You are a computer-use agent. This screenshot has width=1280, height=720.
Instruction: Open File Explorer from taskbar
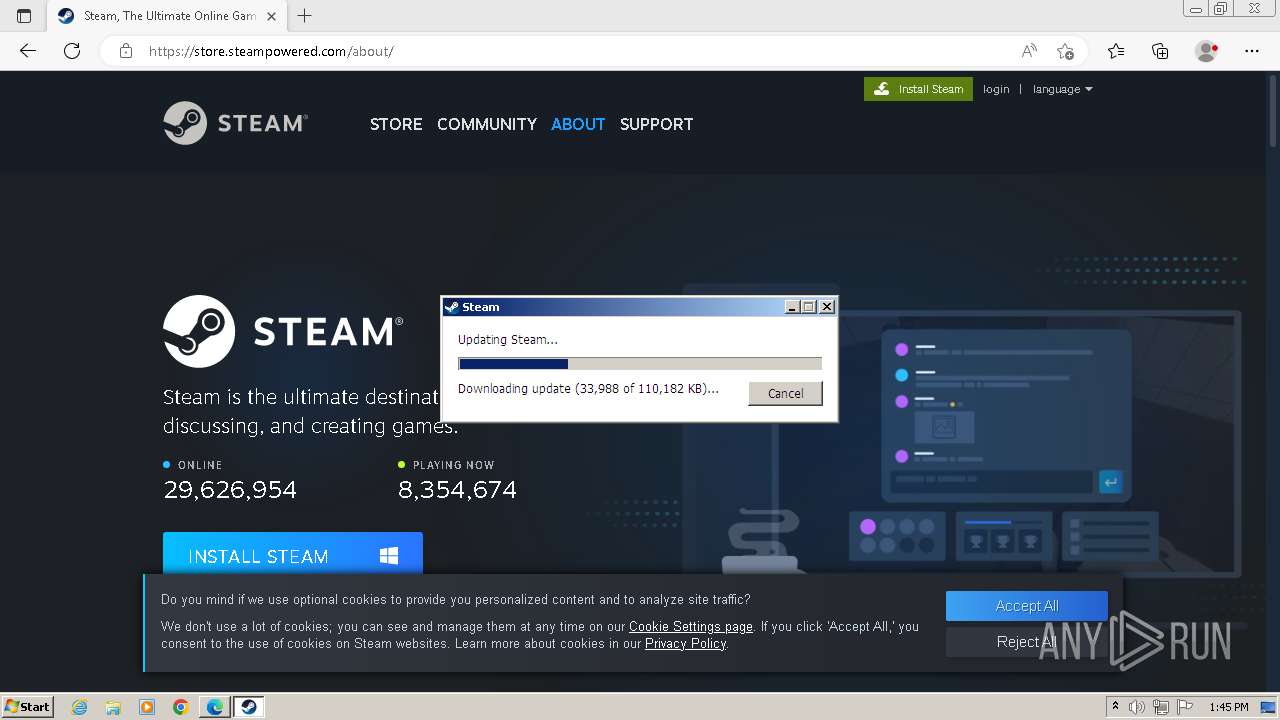(113, 707)
